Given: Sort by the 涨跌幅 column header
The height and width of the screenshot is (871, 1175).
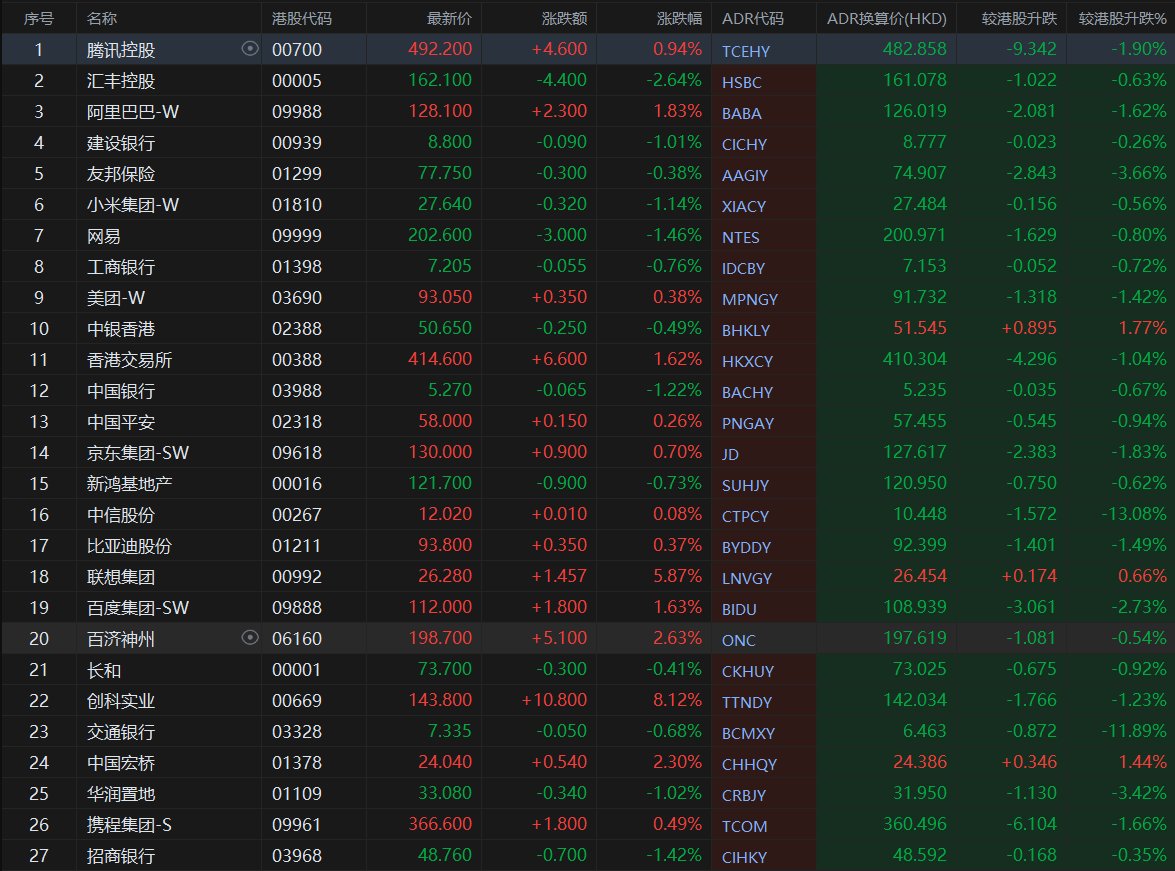Looking at the screenshot, I should tap(680, 18).
